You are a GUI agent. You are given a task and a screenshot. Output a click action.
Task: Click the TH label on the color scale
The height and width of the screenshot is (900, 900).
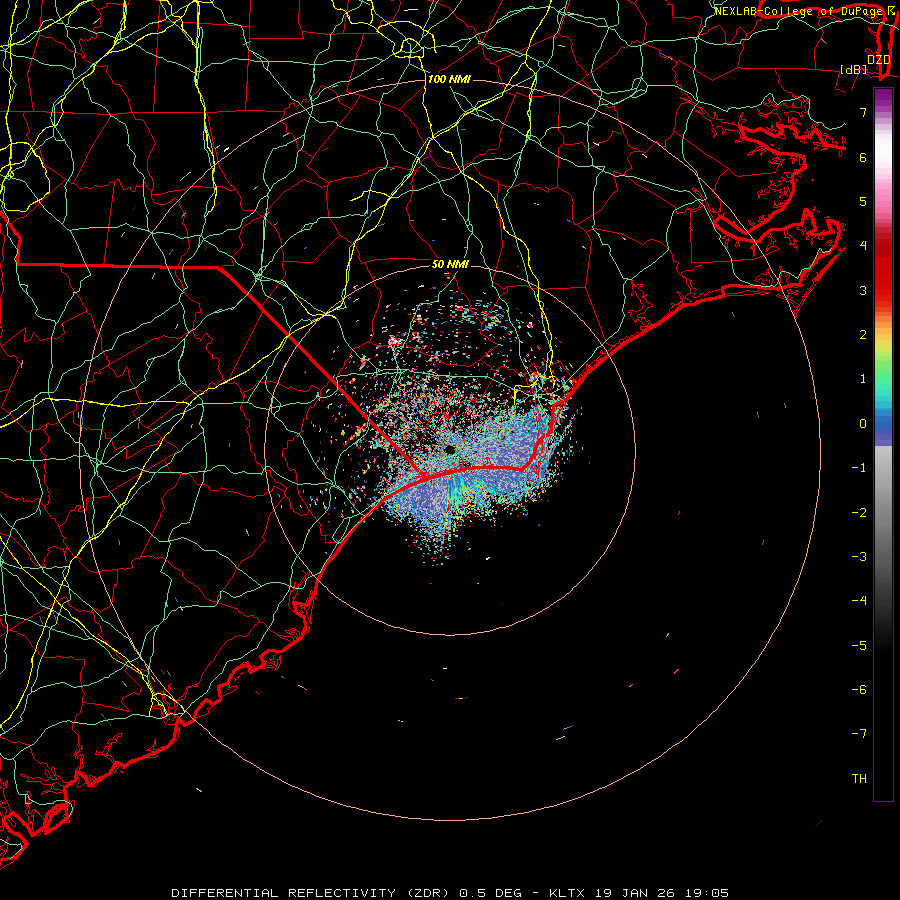(x=859, y=779)
